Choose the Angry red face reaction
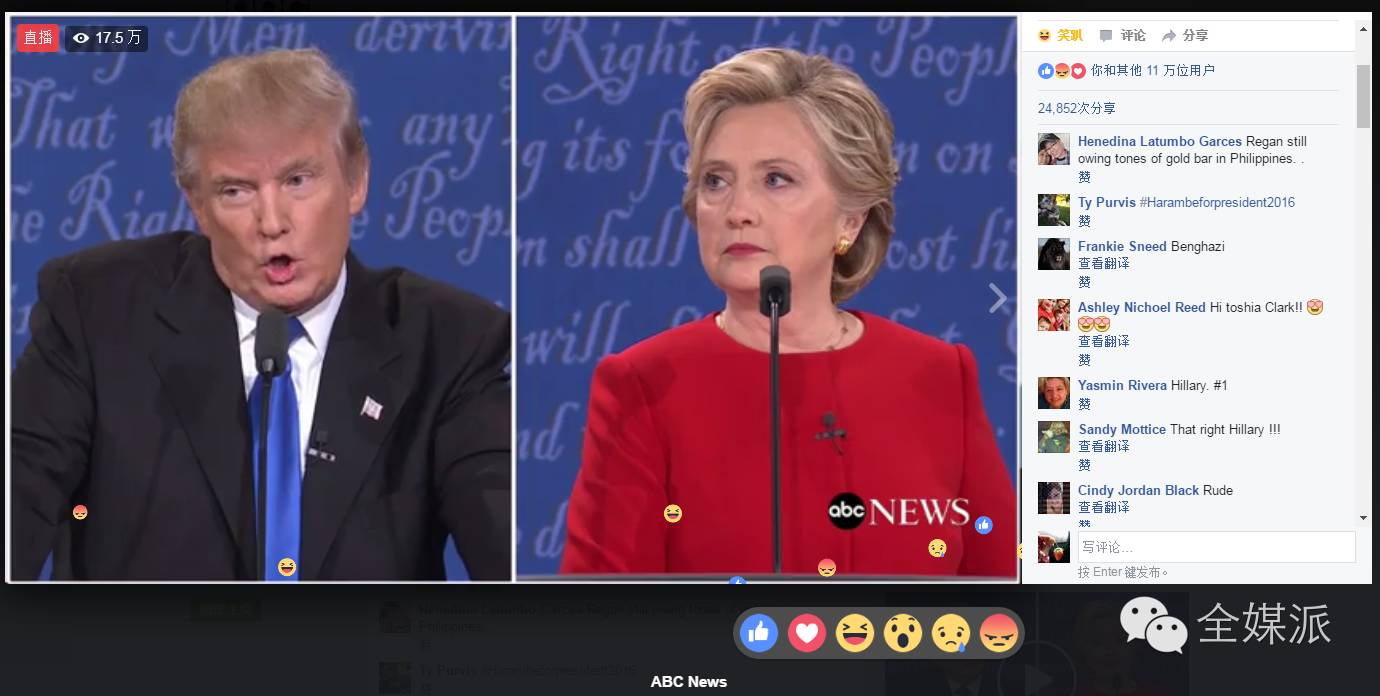The height and width of the screenshot is (696, 1380). coord(999,633)
